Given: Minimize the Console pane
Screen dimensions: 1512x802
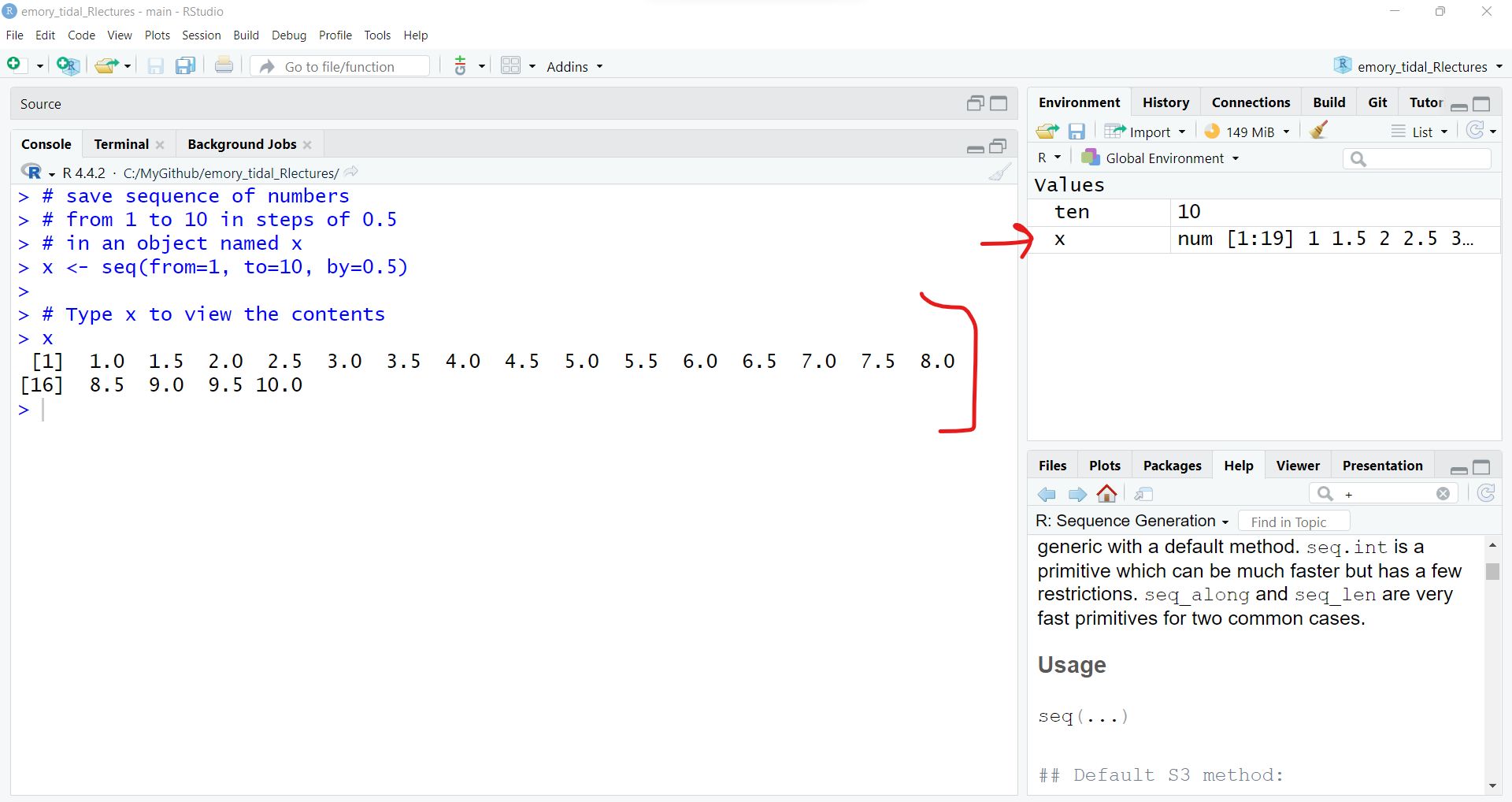Looking at the screenshot, I should click(975, 147).
